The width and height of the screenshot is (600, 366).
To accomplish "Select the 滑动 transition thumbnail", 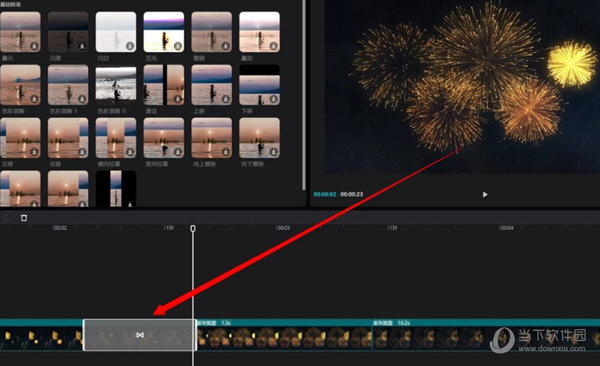I will 164,85.
